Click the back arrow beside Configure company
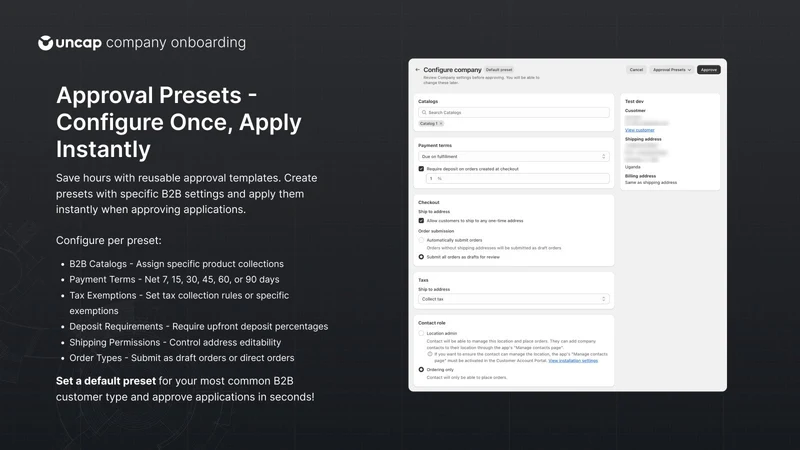This screenshot has width=800, height=450. point(417,69)
